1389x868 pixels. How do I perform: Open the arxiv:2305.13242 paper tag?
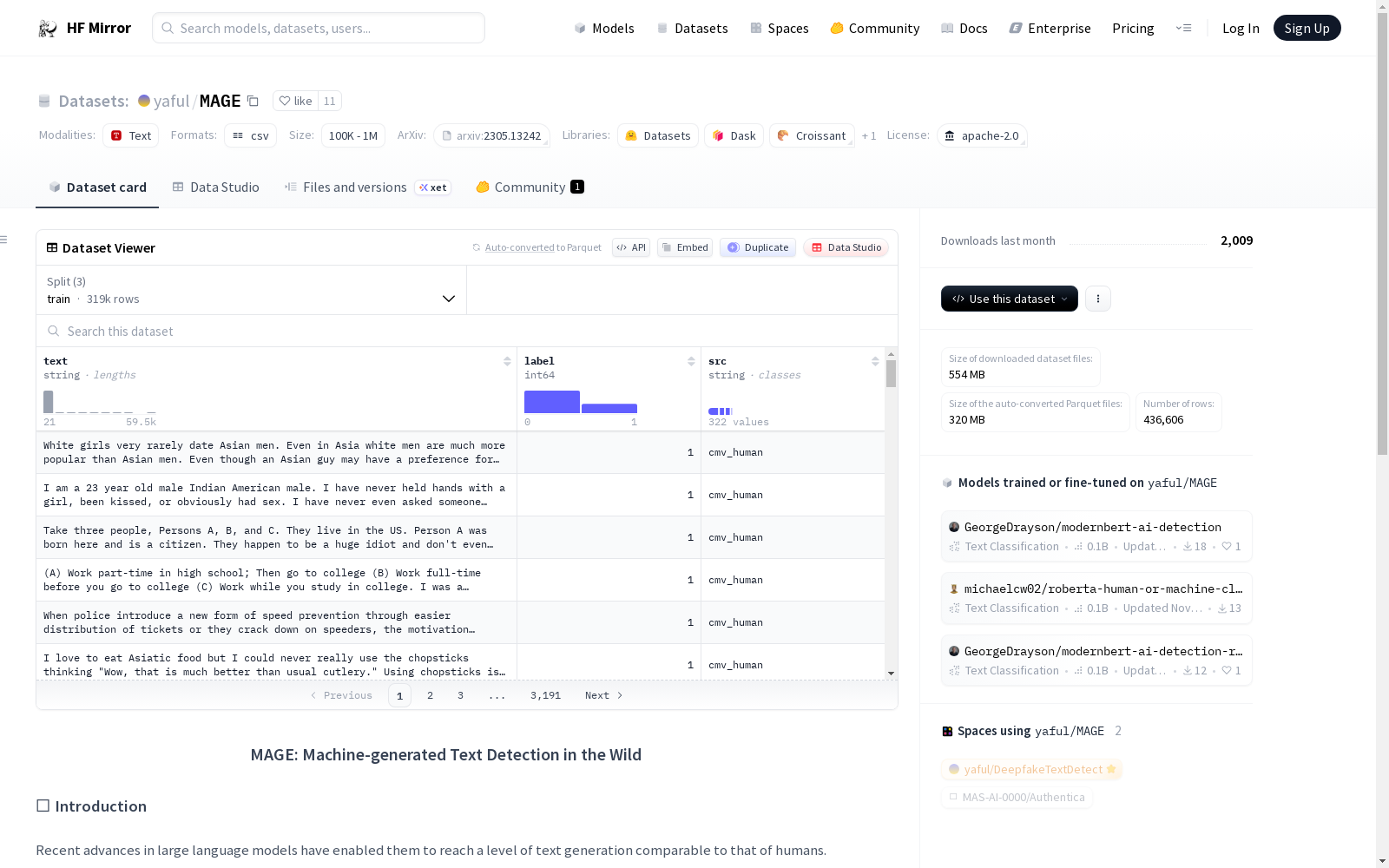(x=491, y=135)
